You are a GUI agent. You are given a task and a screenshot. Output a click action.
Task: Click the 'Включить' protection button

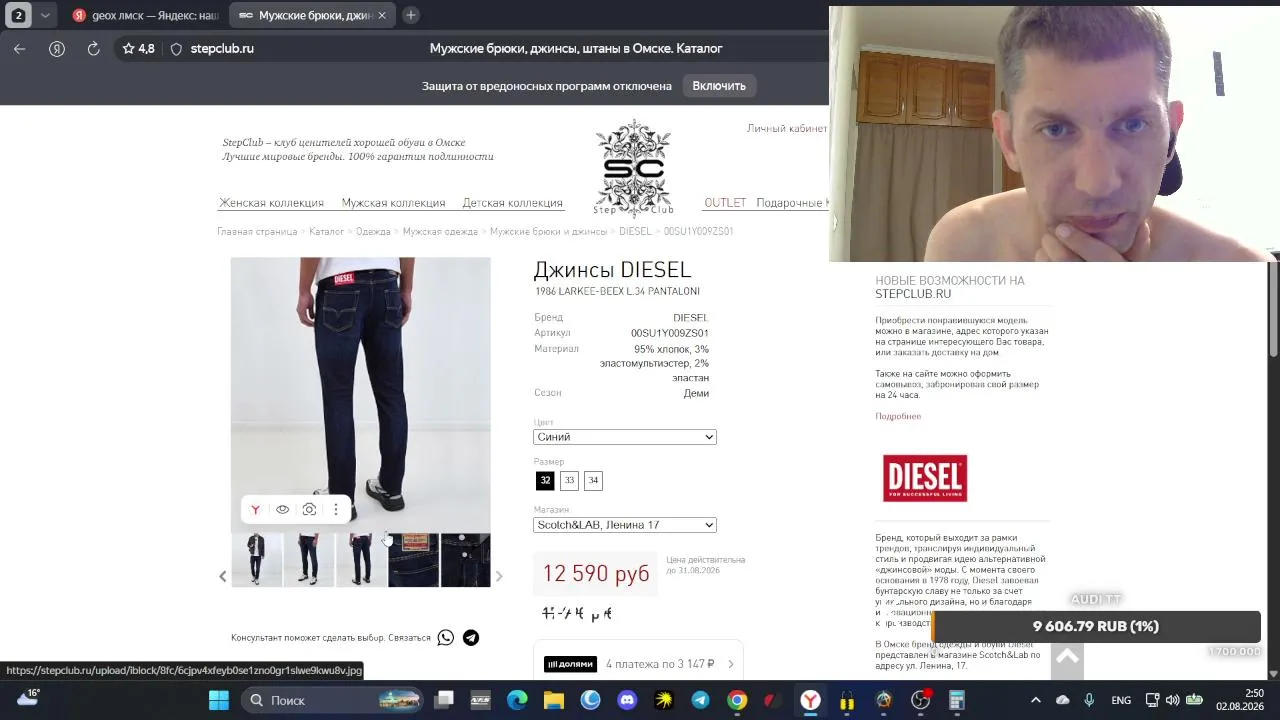[719, 86]
